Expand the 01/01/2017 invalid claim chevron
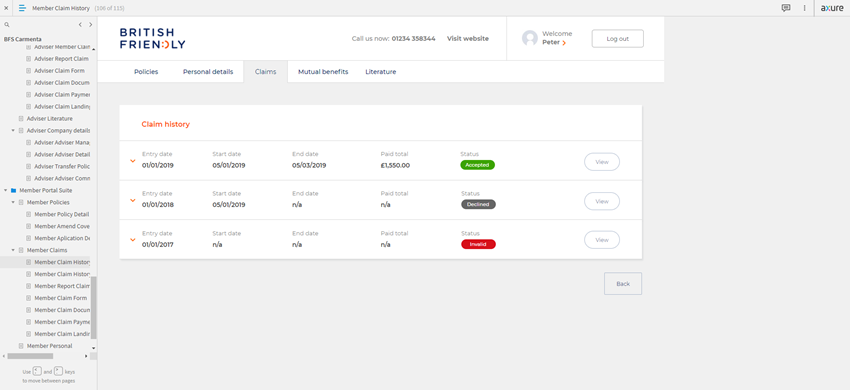Screen dimensions: 850x390 132,239
